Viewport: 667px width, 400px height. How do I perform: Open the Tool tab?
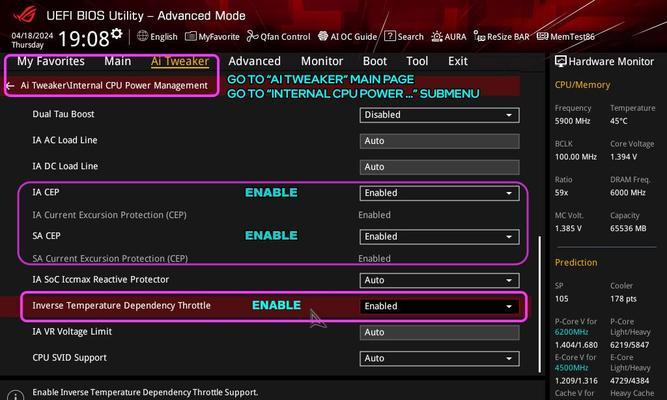(x=417, y=61)
